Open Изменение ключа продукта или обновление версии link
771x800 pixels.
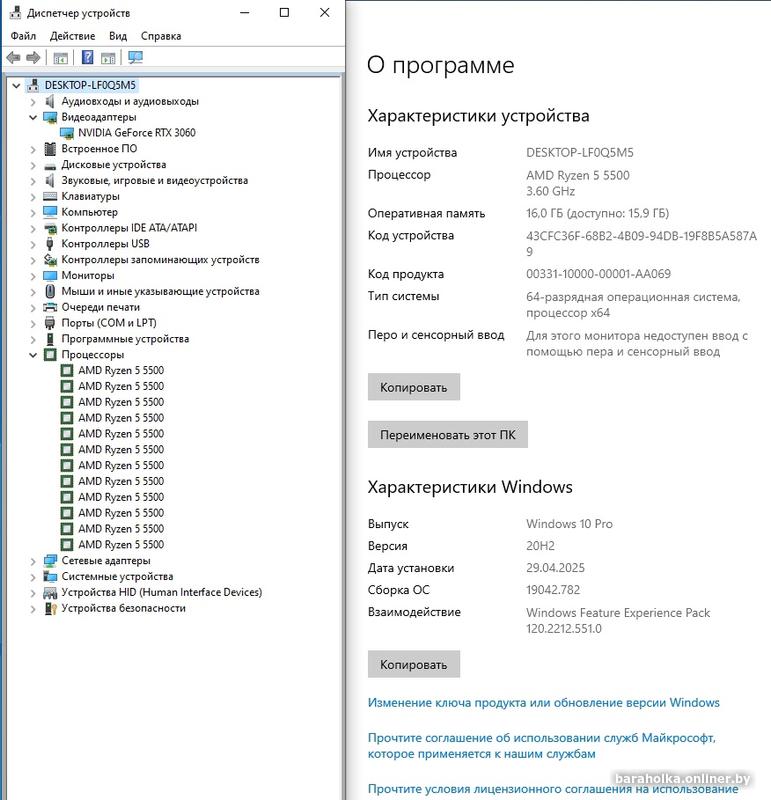click(x=543, y=703)
